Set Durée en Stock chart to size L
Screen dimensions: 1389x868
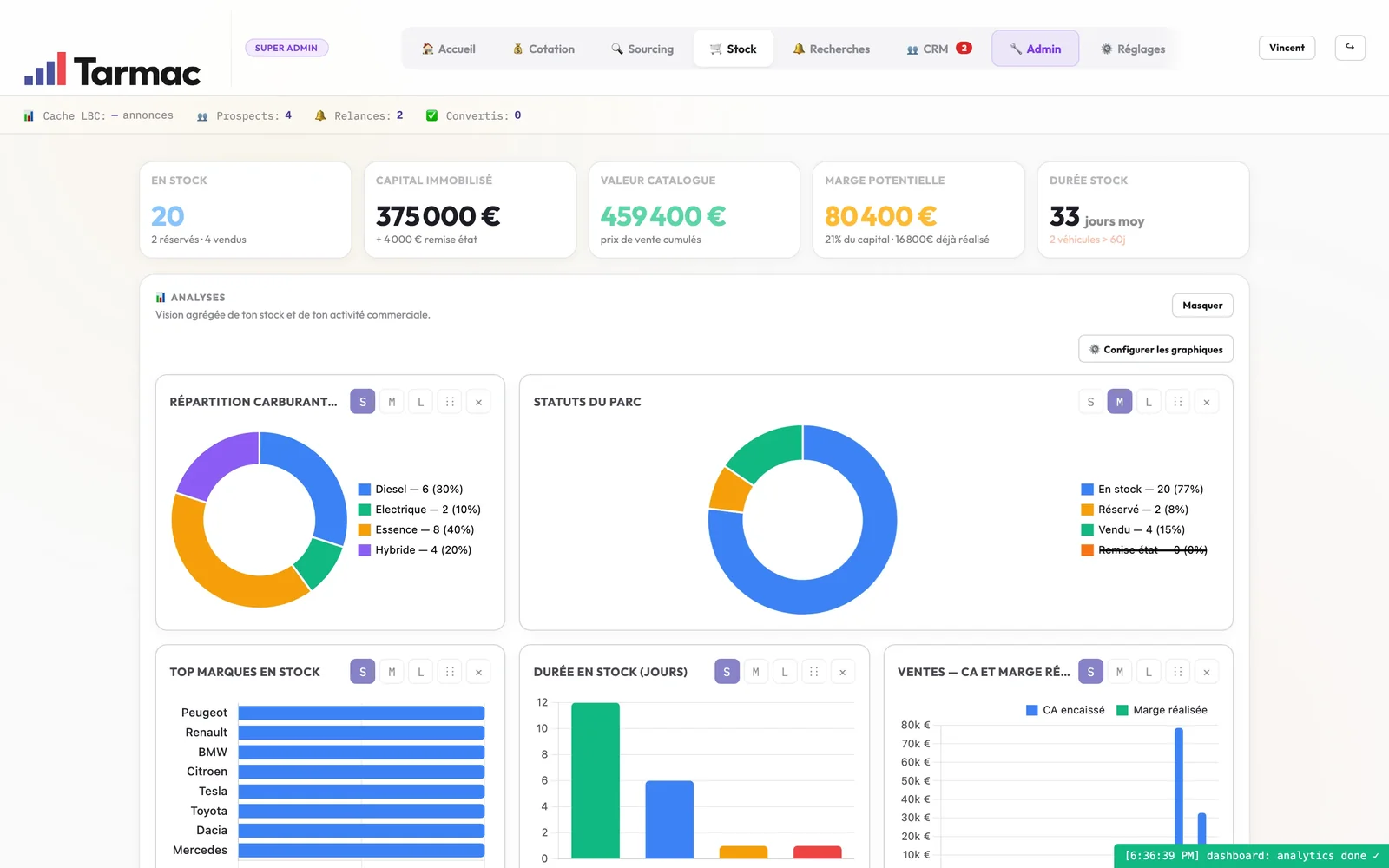pyautogui.click(x=785, y=672)
